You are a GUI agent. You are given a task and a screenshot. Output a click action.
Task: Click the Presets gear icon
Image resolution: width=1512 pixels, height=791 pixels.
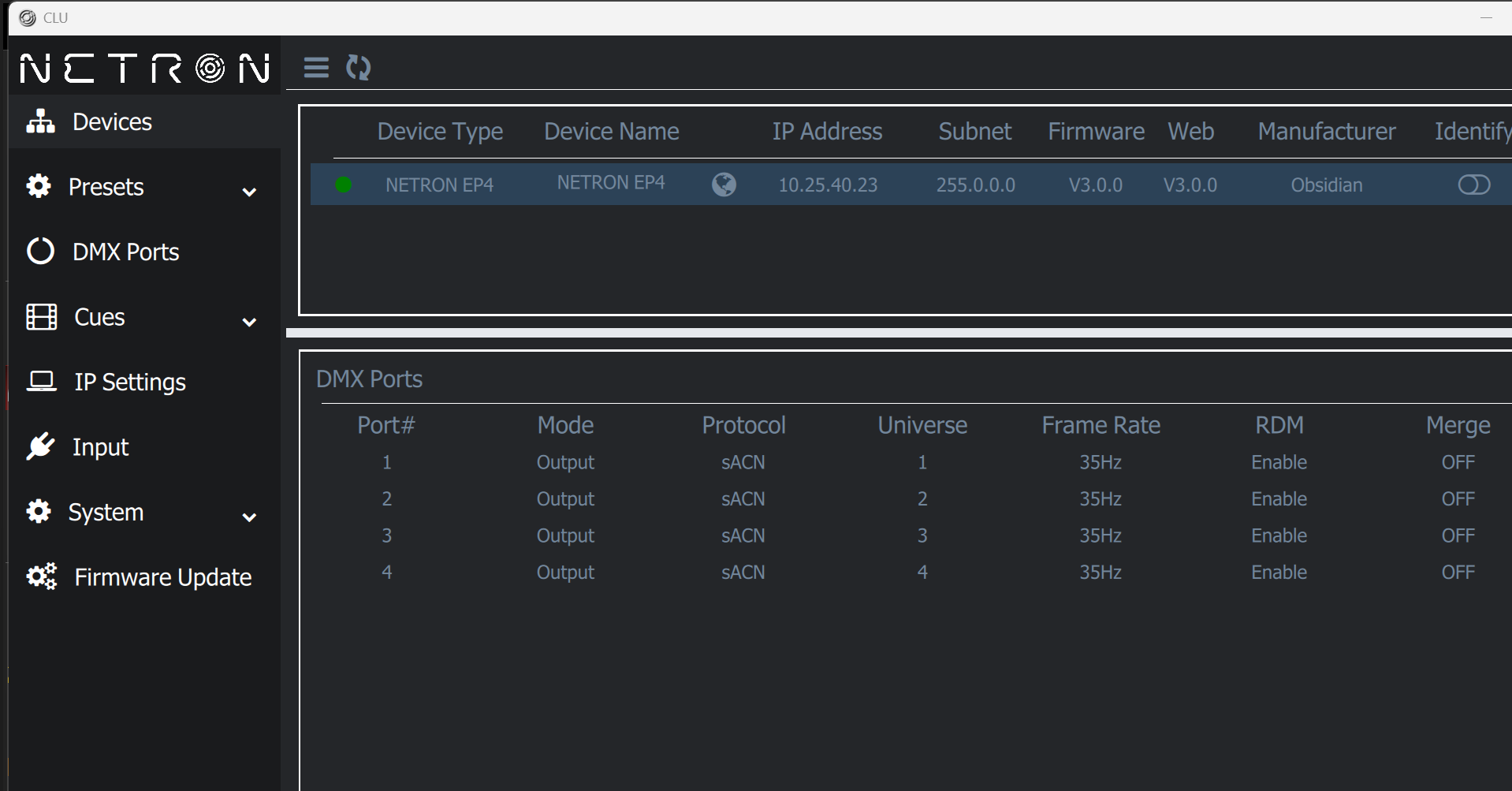39,186
